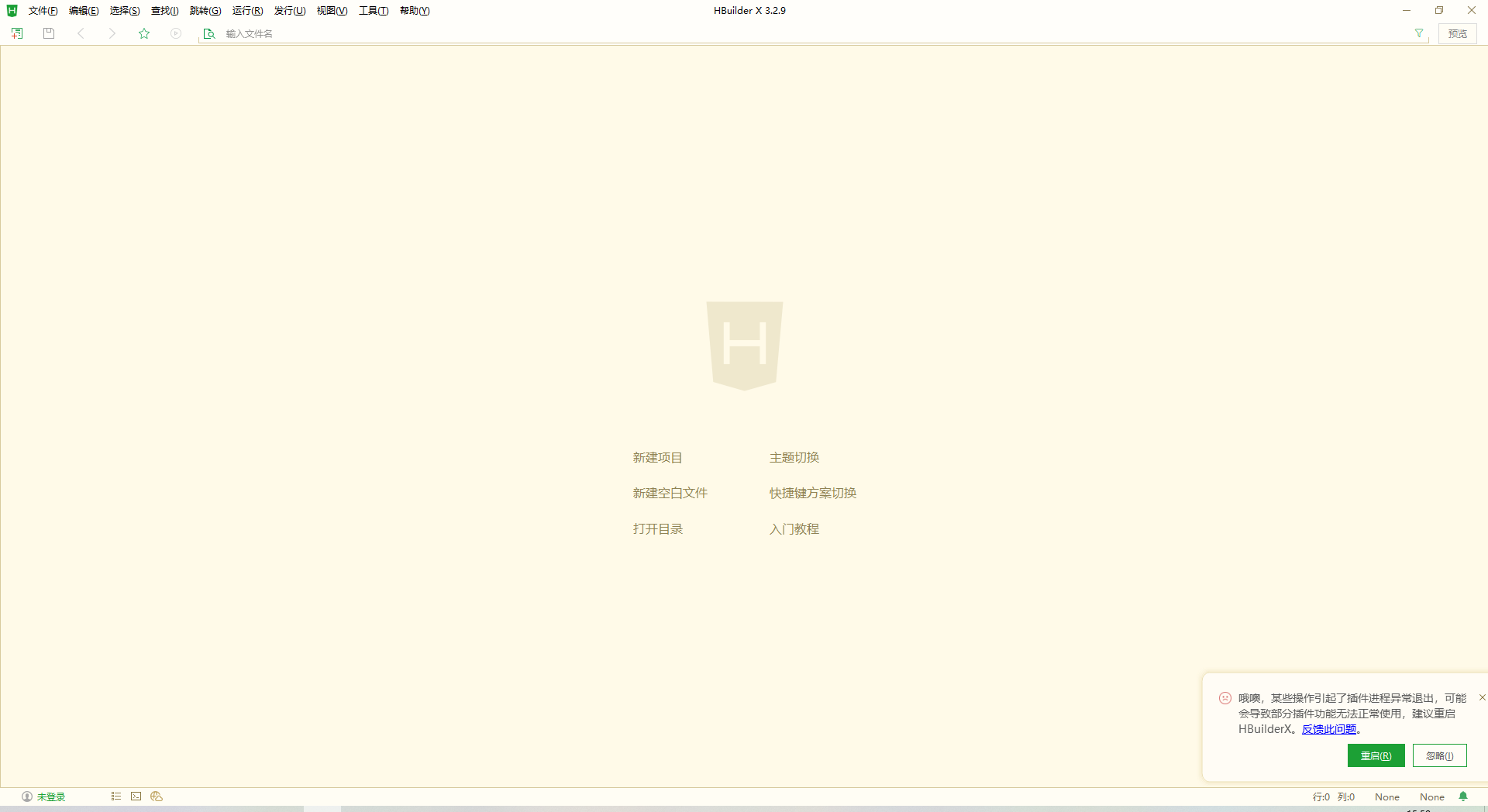Click the save disk icon
Screen dimensions: 1488x812
(x=49, y=33)
